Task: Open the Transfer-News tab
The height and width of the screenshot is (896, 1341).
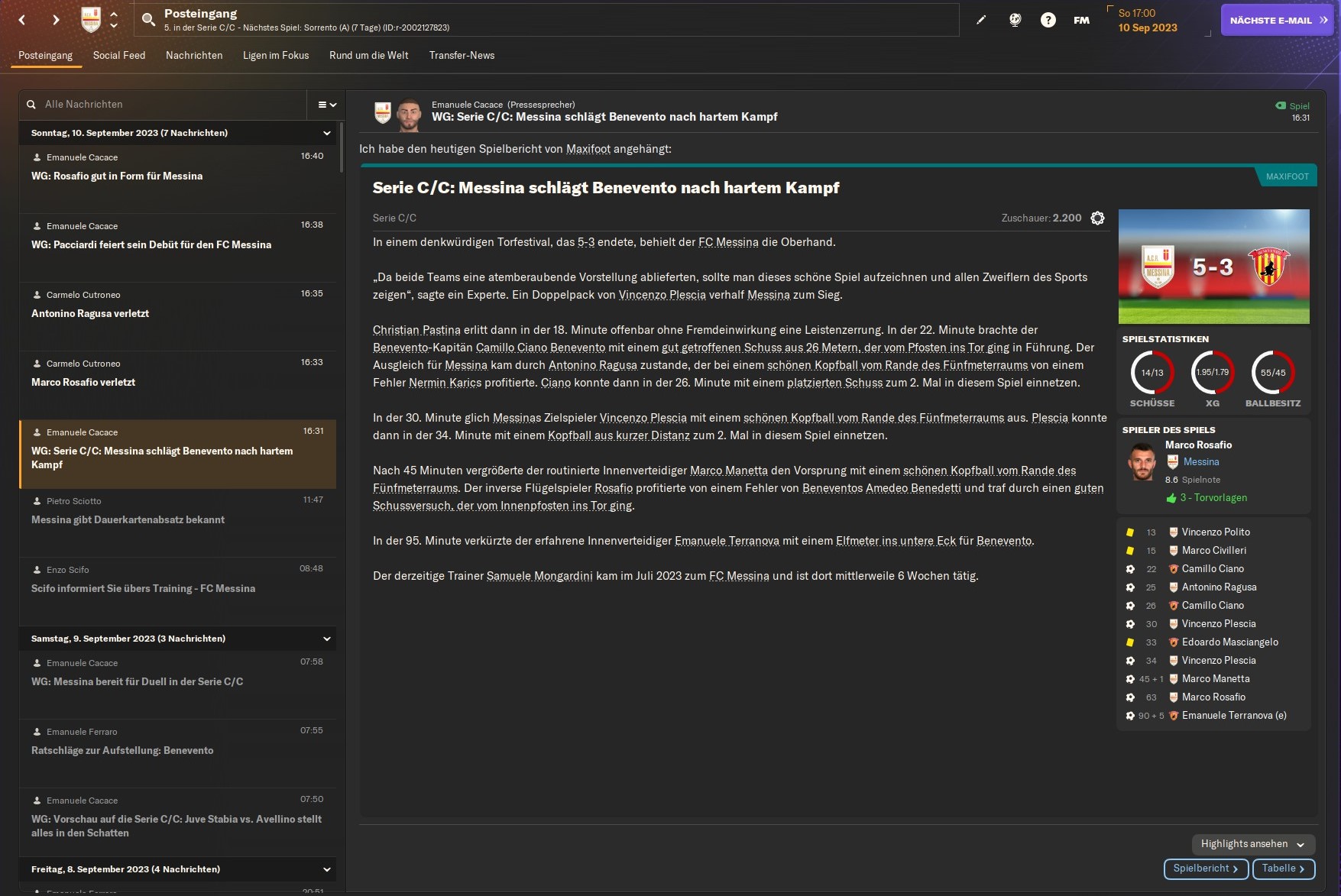Action: pos(462,55)
